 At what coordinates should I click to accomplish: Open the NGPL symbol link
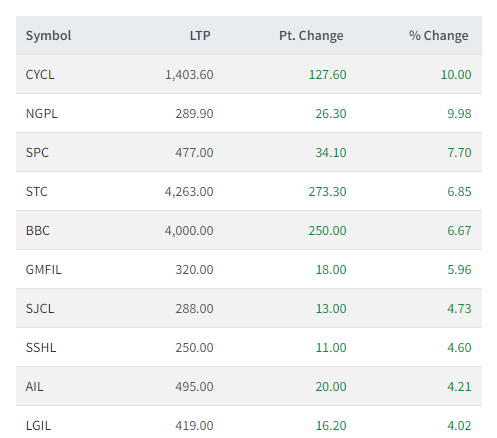point(42,113)
